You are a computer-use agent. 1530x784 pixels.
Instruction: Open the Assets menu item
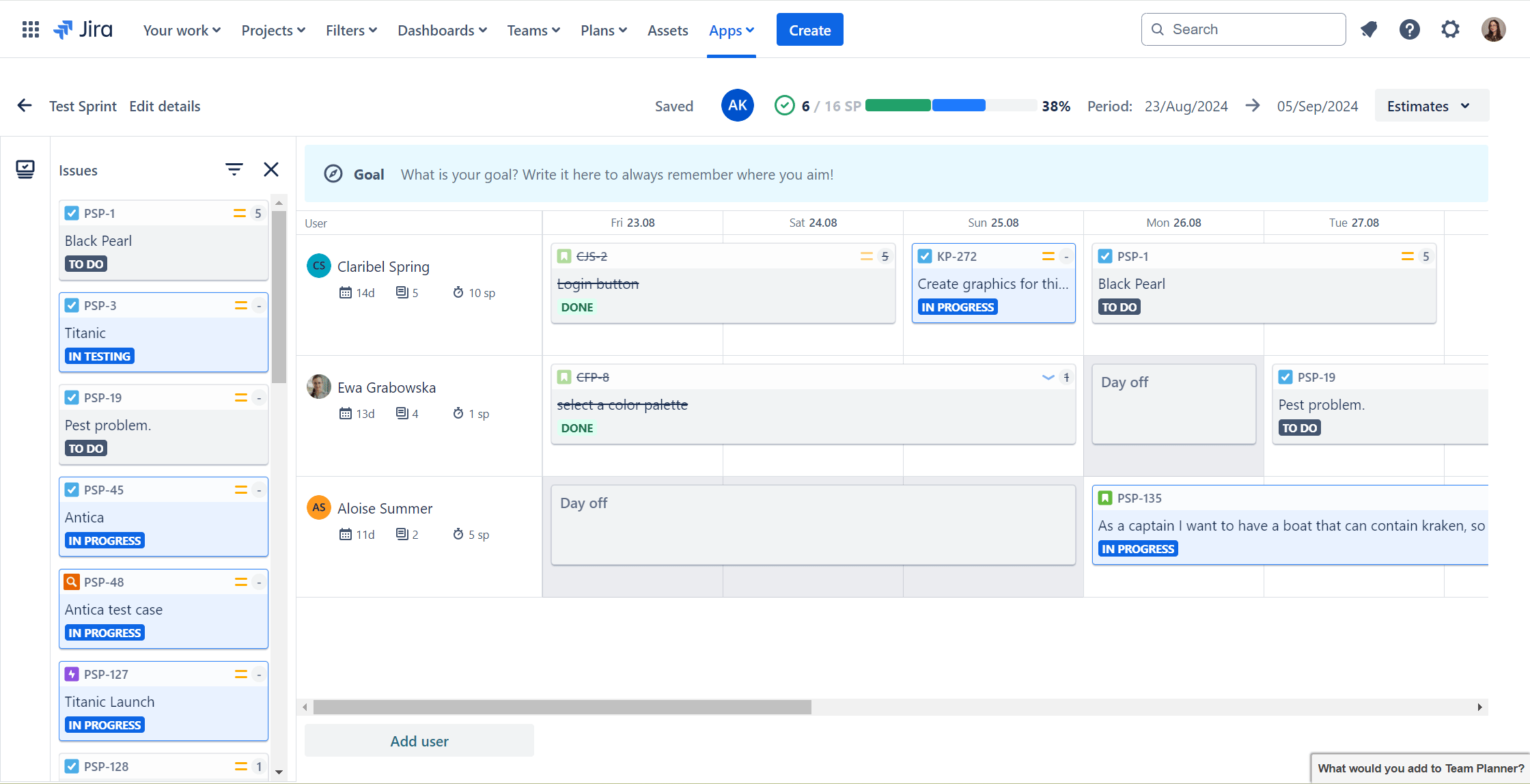667,30
